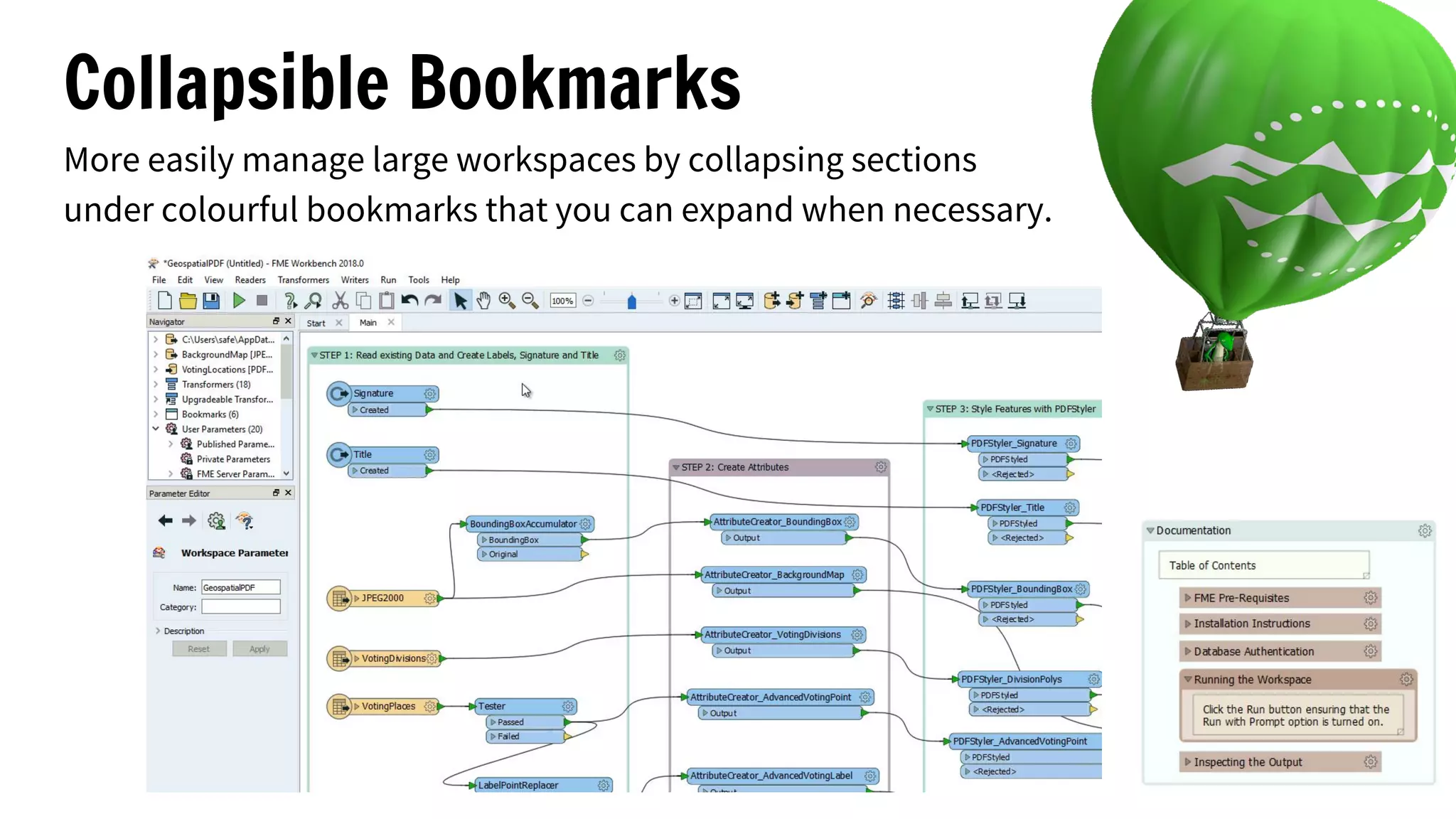1456x819 pixels.
Task: Click the Redo arrow icon
Action: point(432,301)
